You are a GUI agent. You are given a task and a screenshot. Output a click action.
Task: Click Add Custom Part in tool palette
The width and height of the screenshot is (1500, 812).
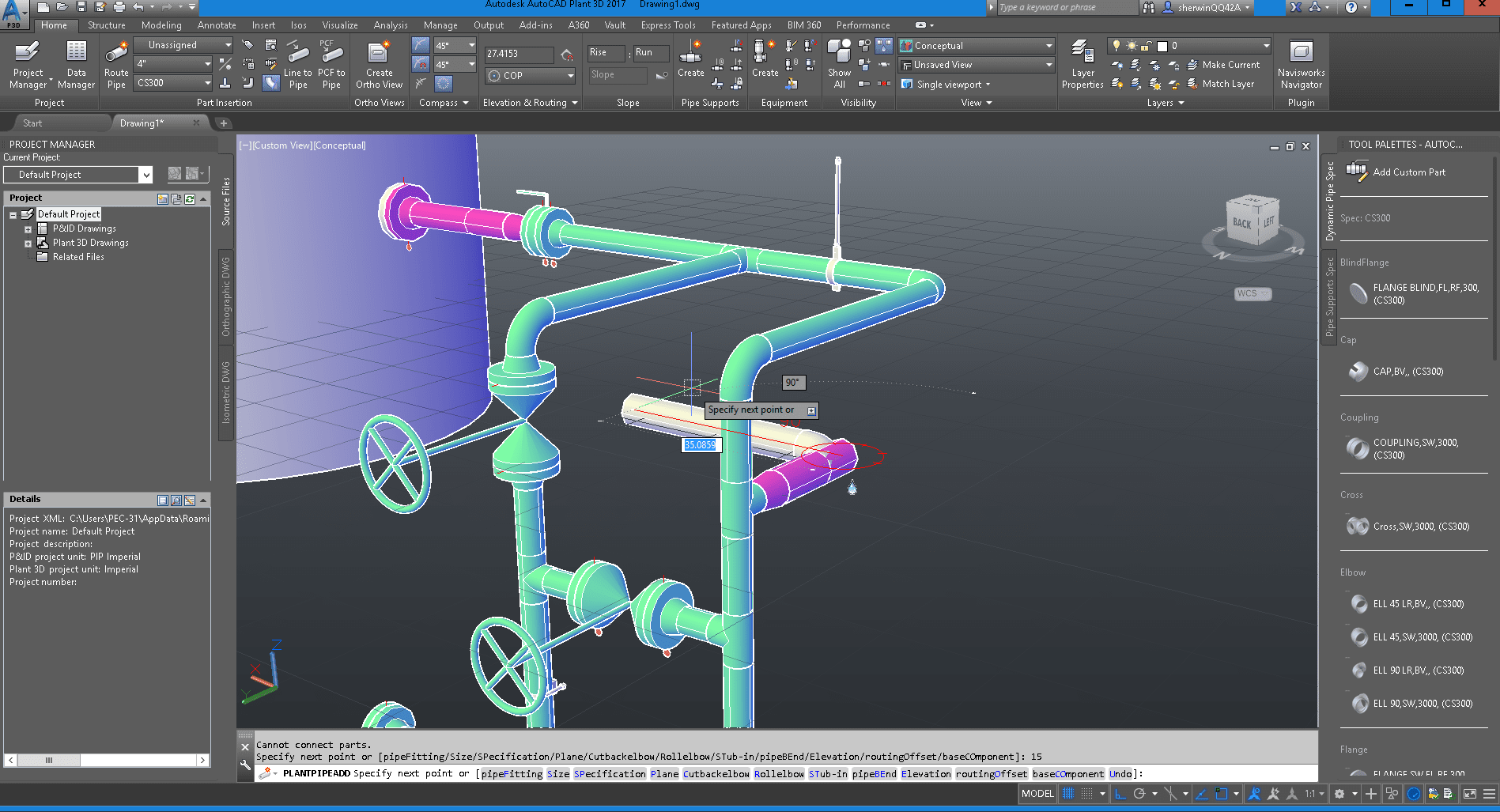point(1408,172)
